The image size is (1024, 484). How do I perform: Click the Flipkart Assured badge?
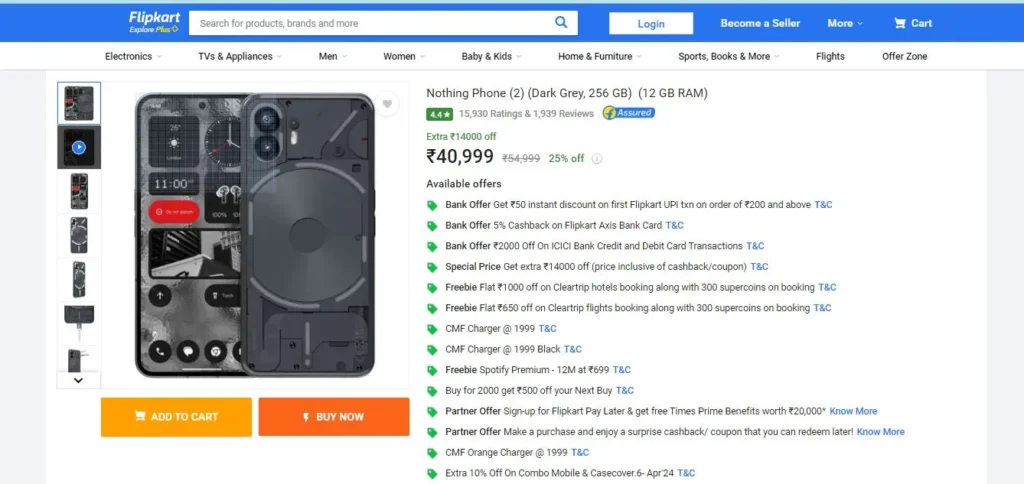pos(629,112)
